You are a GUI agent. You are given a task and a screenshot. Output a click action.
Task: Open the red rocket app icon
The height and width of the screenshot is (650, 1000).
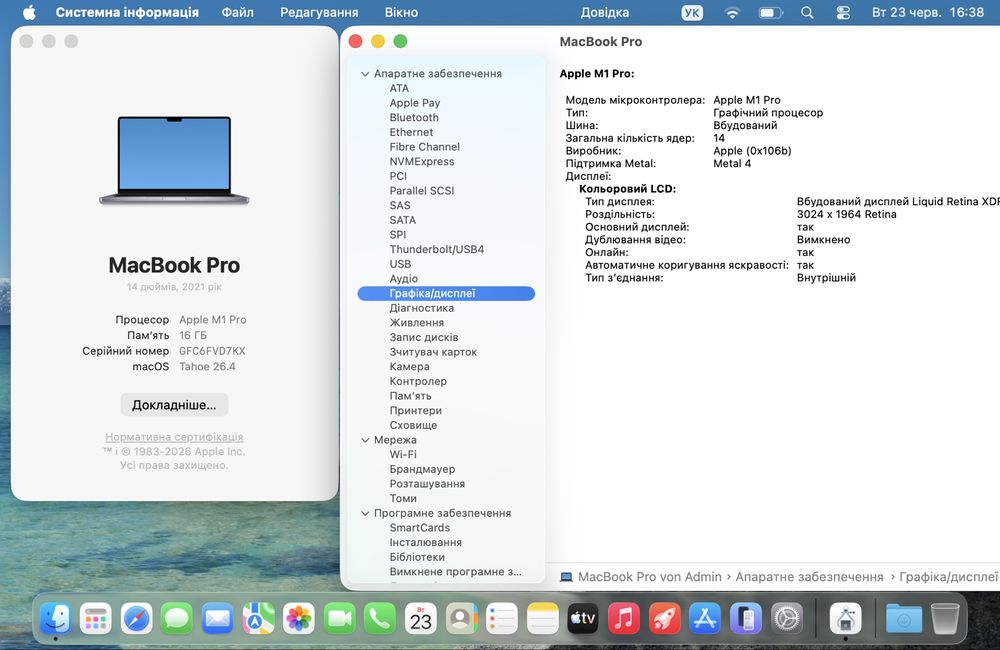(x=665, y=618)
